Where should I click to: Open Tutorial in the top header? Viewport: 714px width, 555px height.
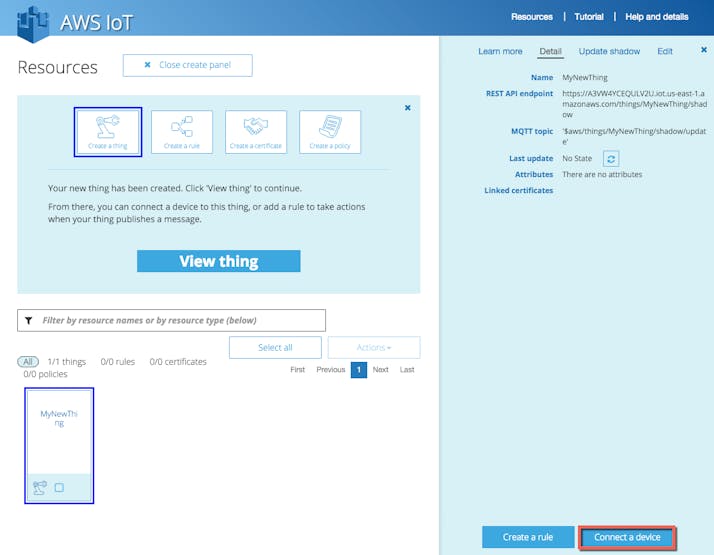[589, 17]
